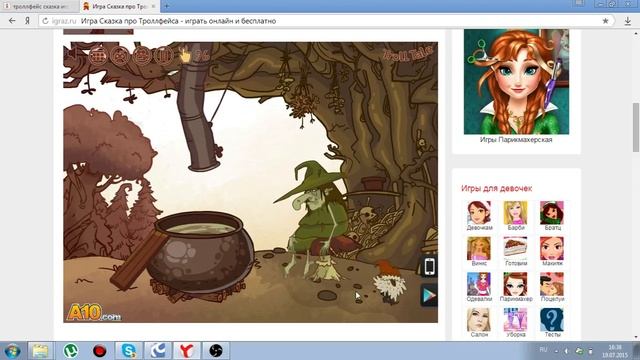
Task: Click the white-bearded gnome in the game
Action: (389, 283)
